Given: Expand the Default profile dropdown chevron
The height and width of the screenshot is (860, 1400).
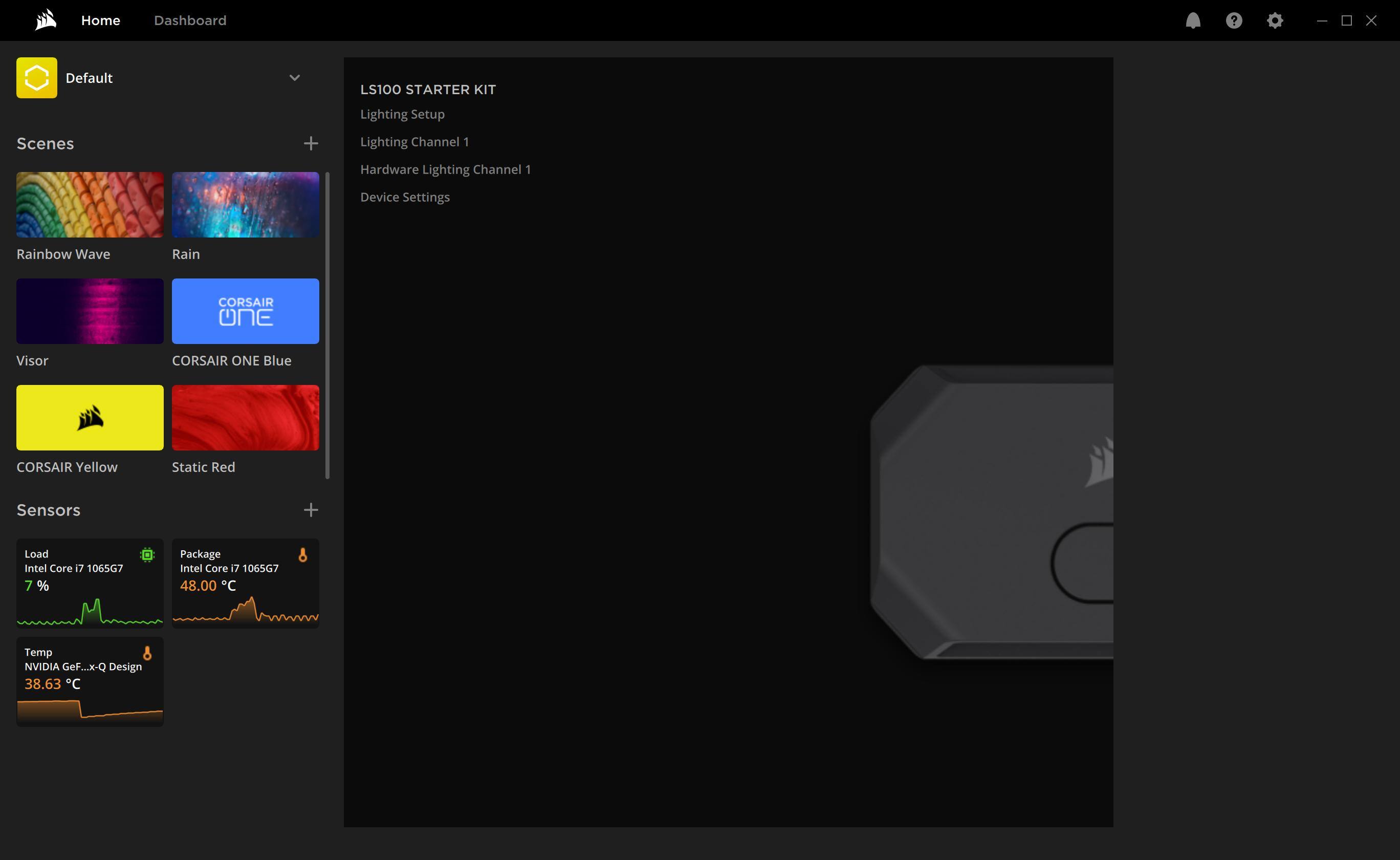Looking at the screenshot, I should 294,77.
